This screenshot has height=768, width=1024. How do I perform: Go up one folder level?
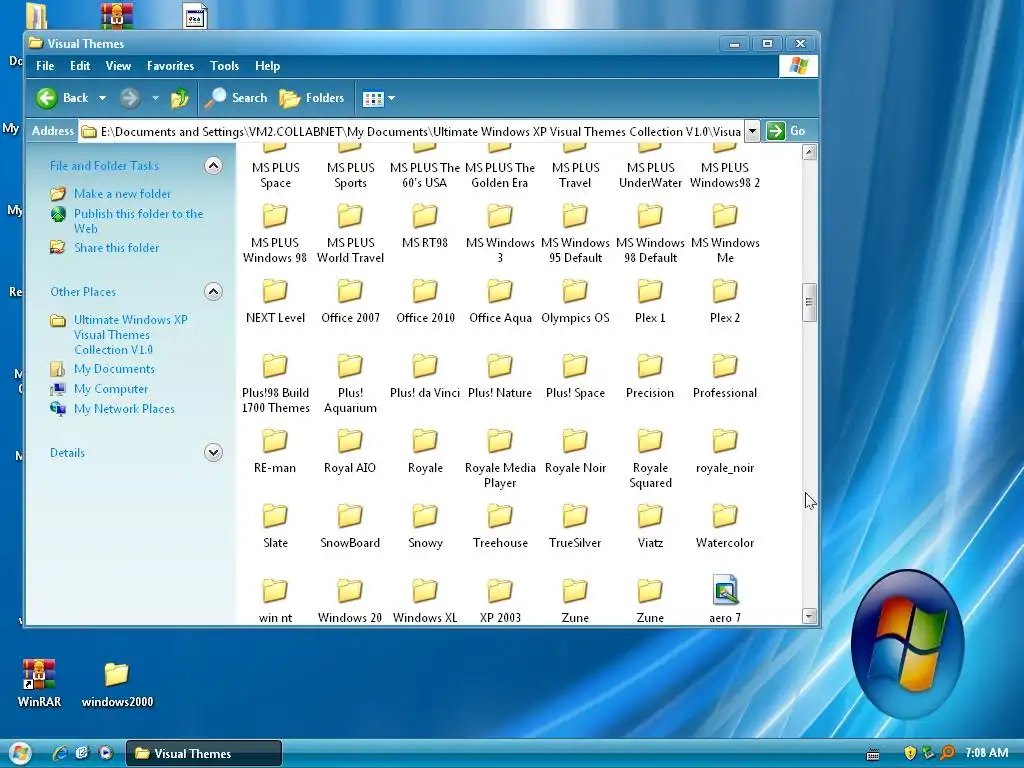click(x=180, y=98)
